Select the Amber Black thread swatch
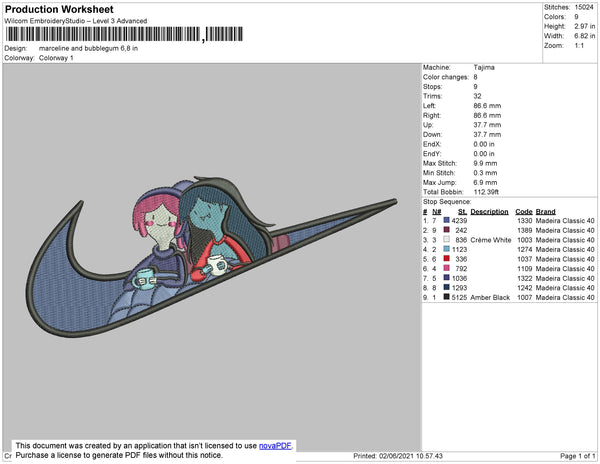The image size is (600, 464). (447, 297)
